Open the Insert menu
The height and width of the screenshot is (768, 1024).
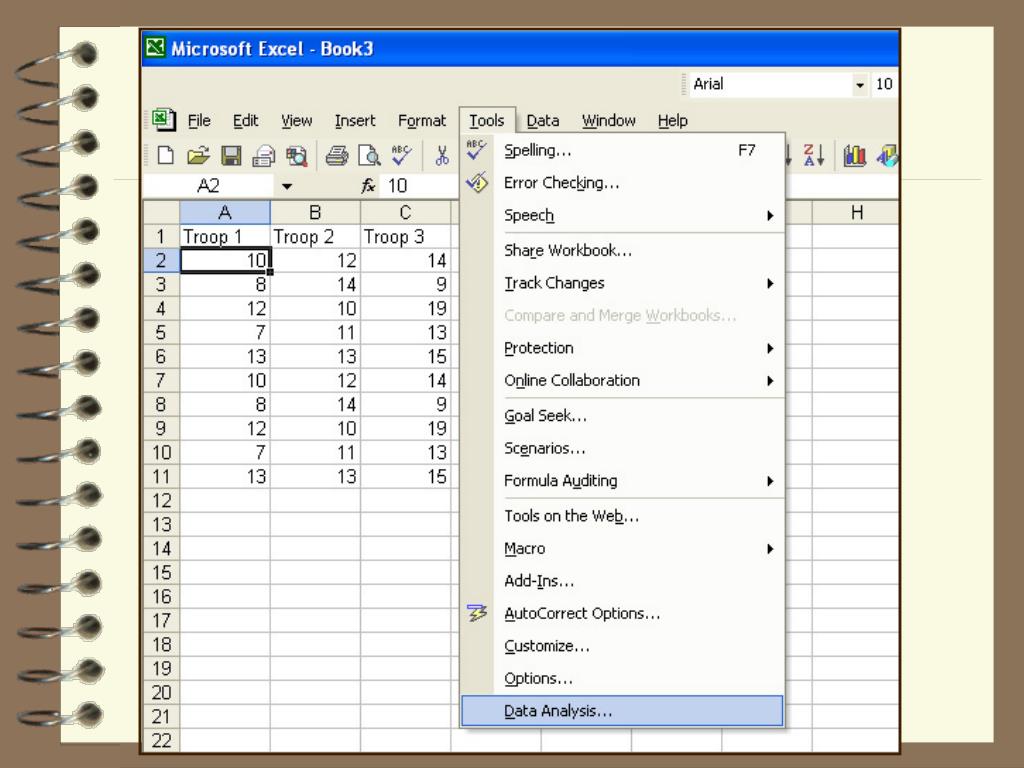(355, 121)
